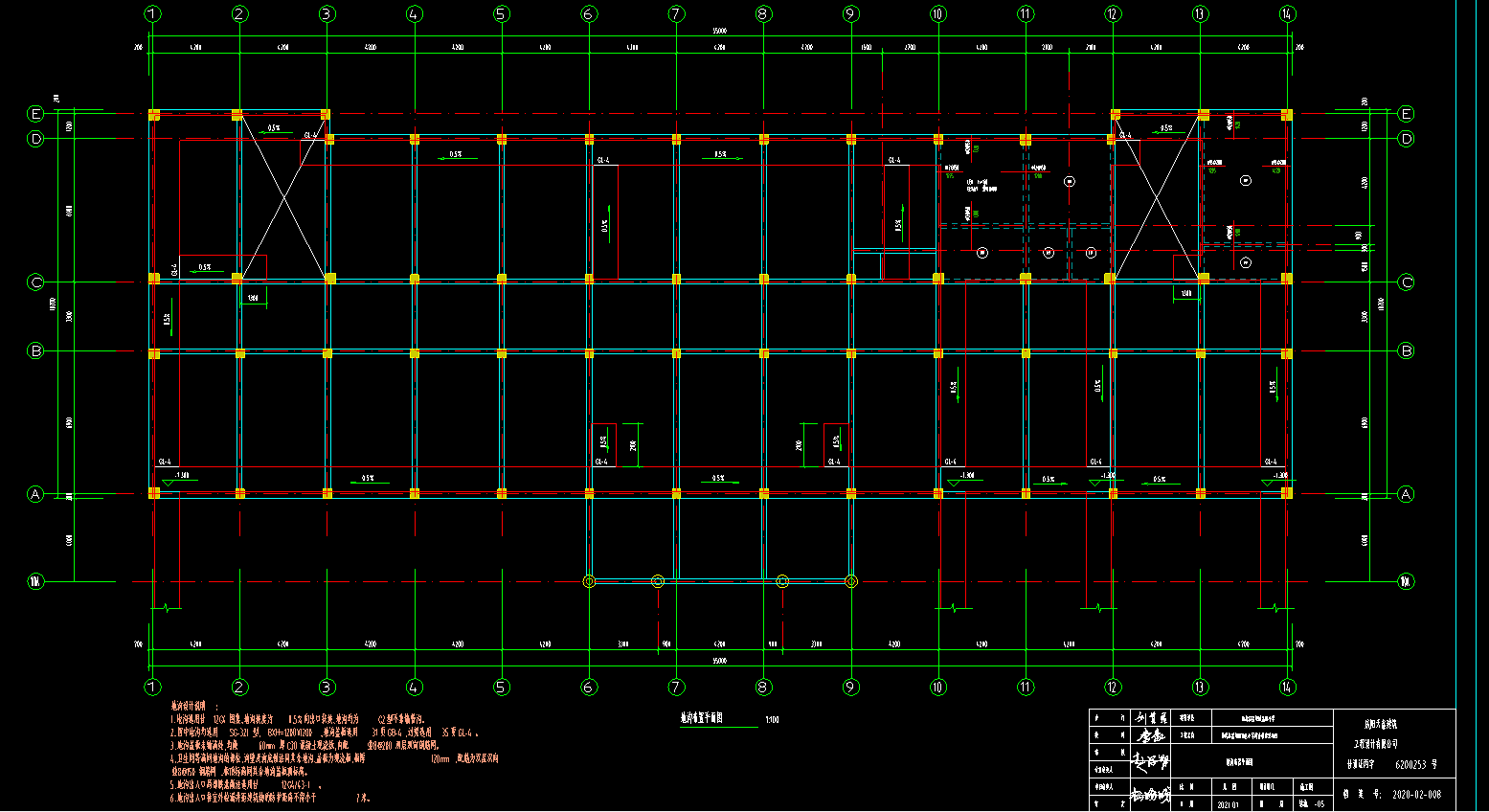The image size is (1489, 812).
Task: Pick axis bubble 6 in the bottom row
Action: pos(589,687)
